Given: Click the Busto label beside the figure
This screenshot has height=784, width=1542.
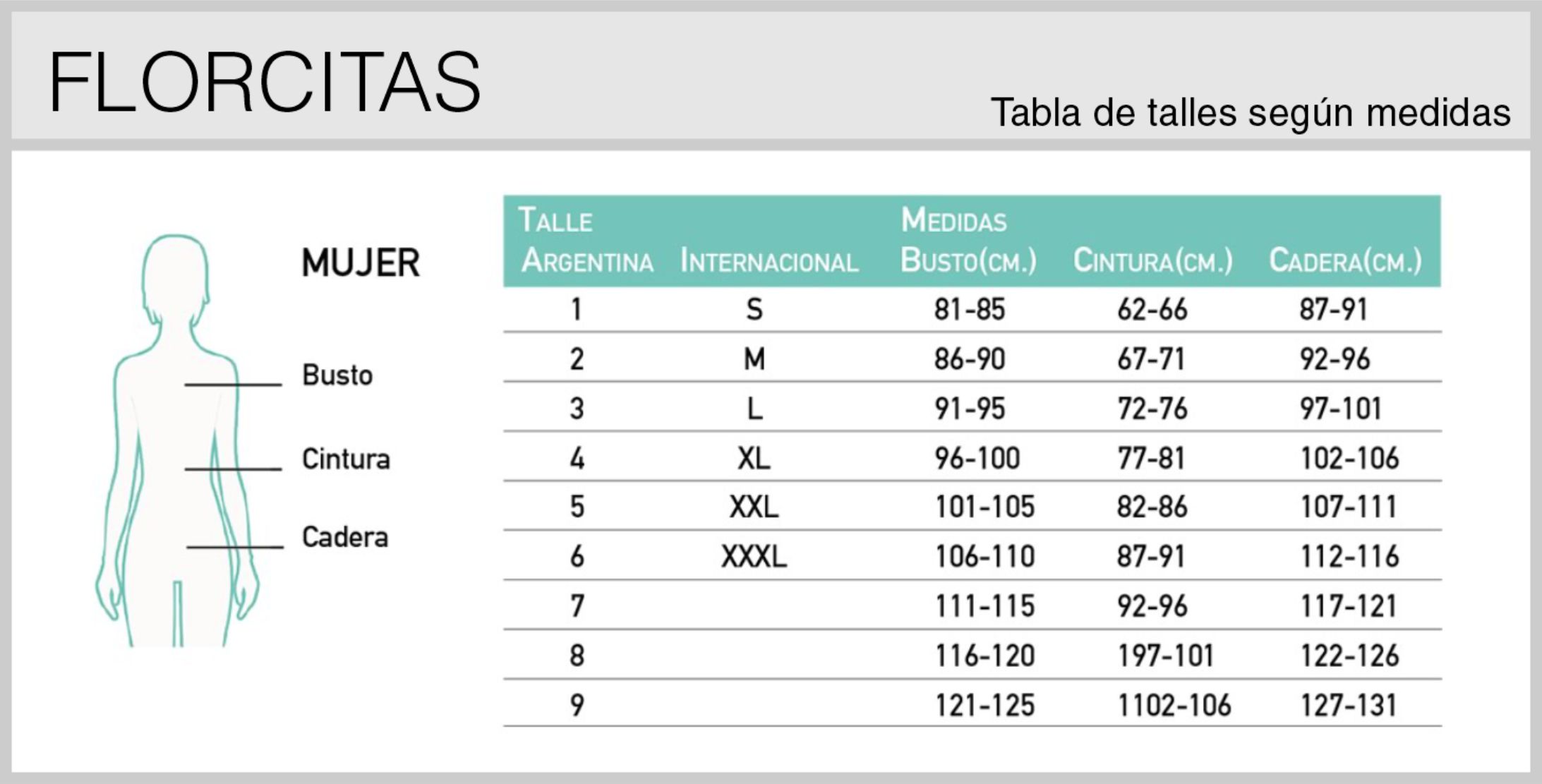Looking at the screenshot, I should (x=337, y=375).
